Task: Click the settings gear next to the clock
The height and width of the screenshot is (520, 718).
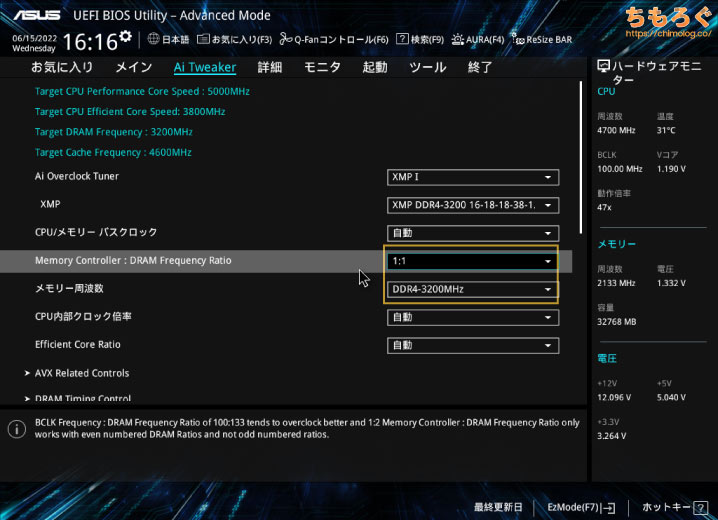Action: click(125, 36)
